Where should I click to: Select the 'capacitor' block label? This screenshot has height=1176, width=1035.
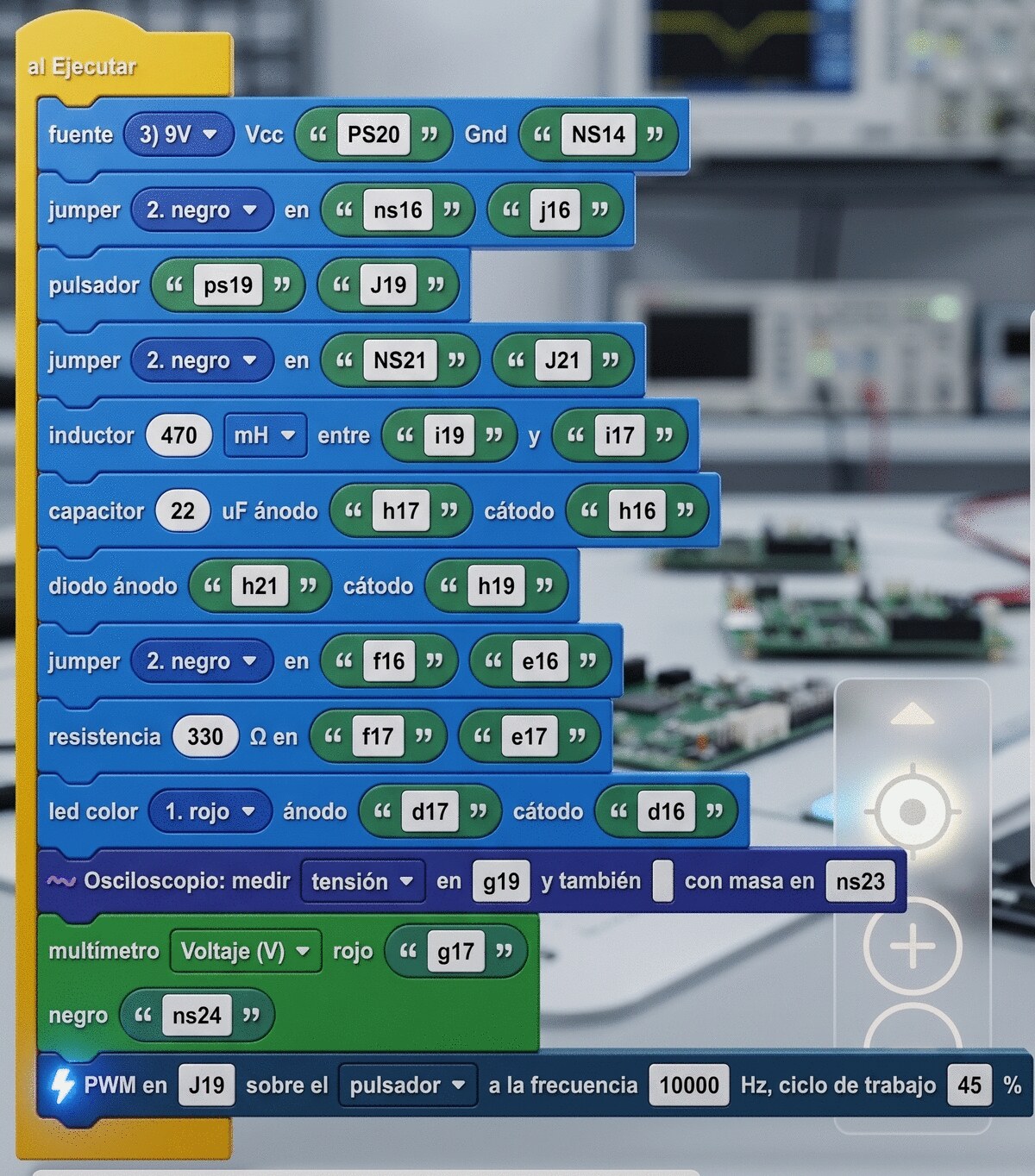(x=96, y=511)
